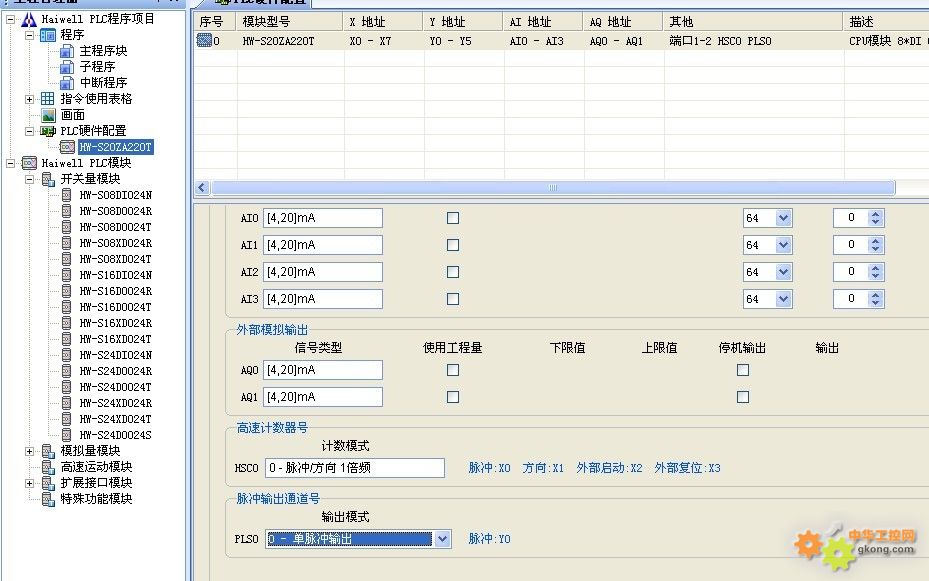Collapse the 开关量模块 tree node
Image resolution: width=929 pixels, height=581 pixels.
pos(30,179)
